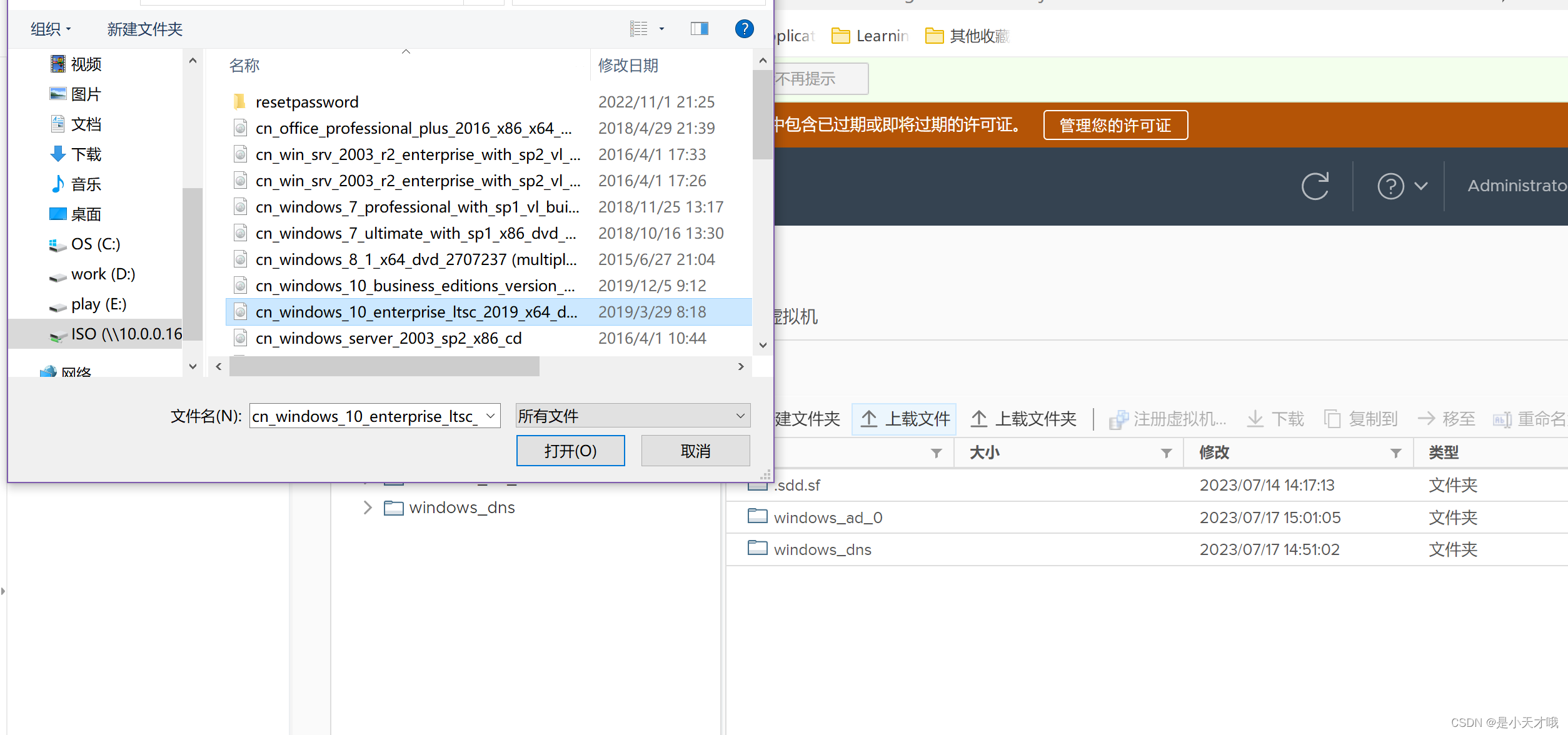Click the 管理您的许可证 button
Screen dimensions: 1568x735
pos(1115,125)
